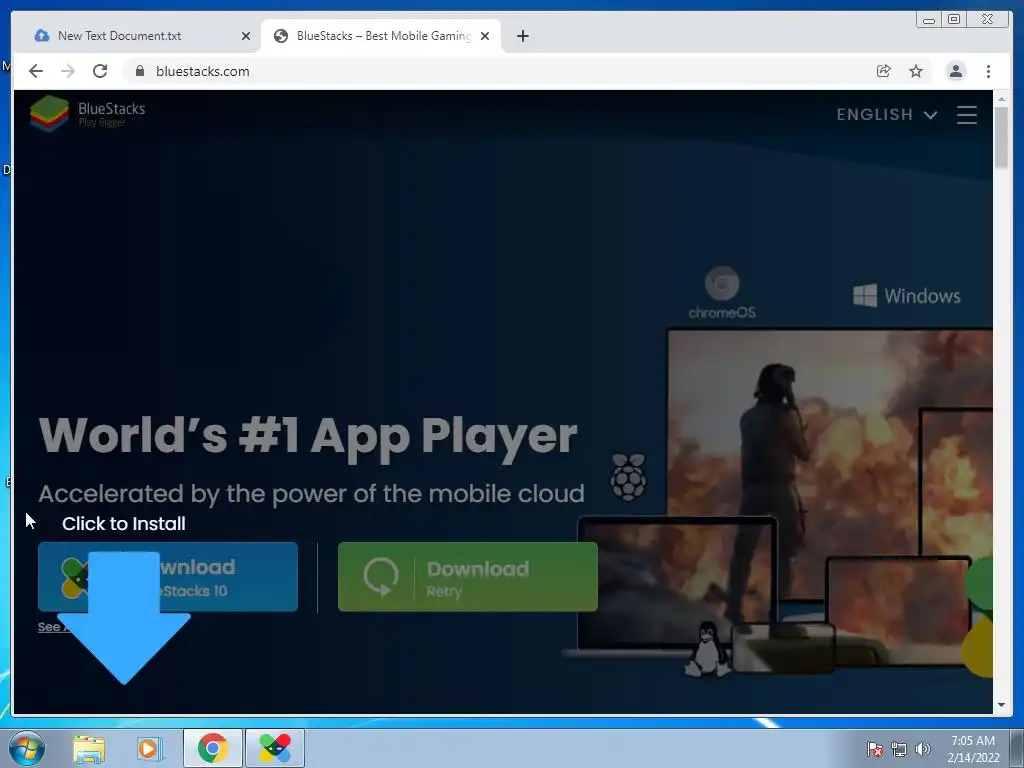Select the BlueStacks – Best Mobile Gaming tab

381,36
